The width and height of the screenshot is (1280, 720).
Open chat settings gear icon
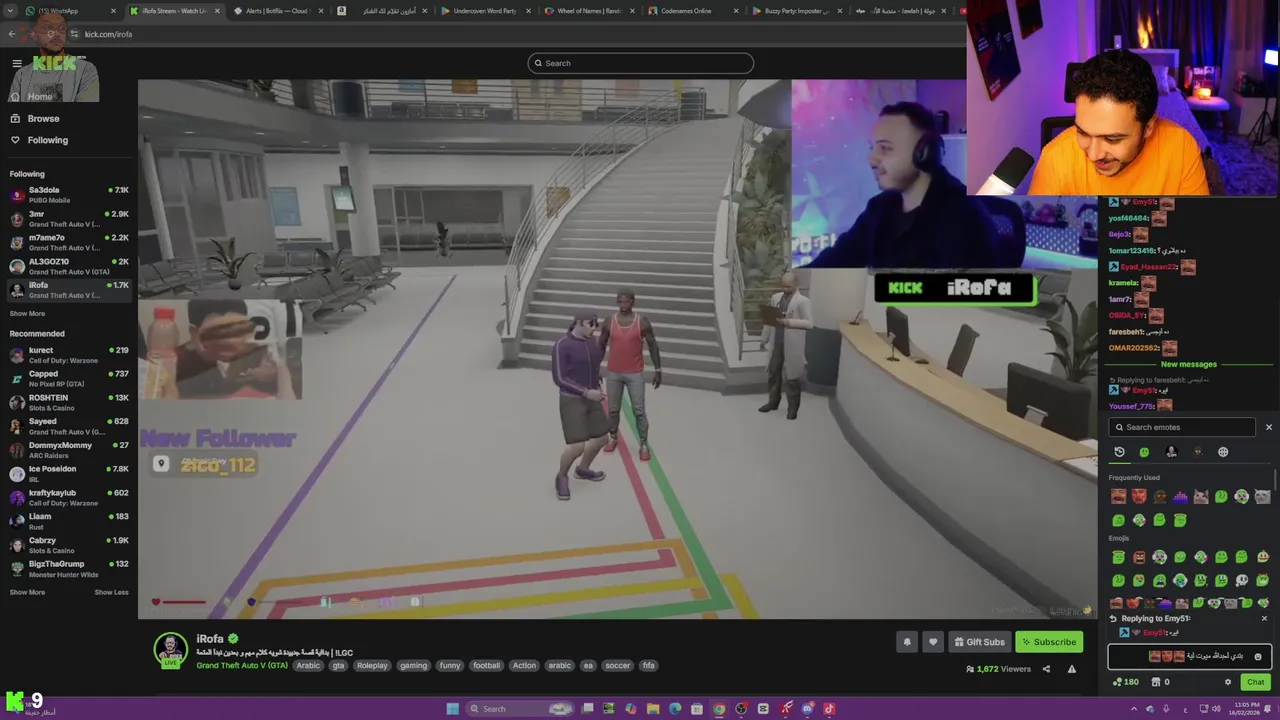[x=1228, y=682]
